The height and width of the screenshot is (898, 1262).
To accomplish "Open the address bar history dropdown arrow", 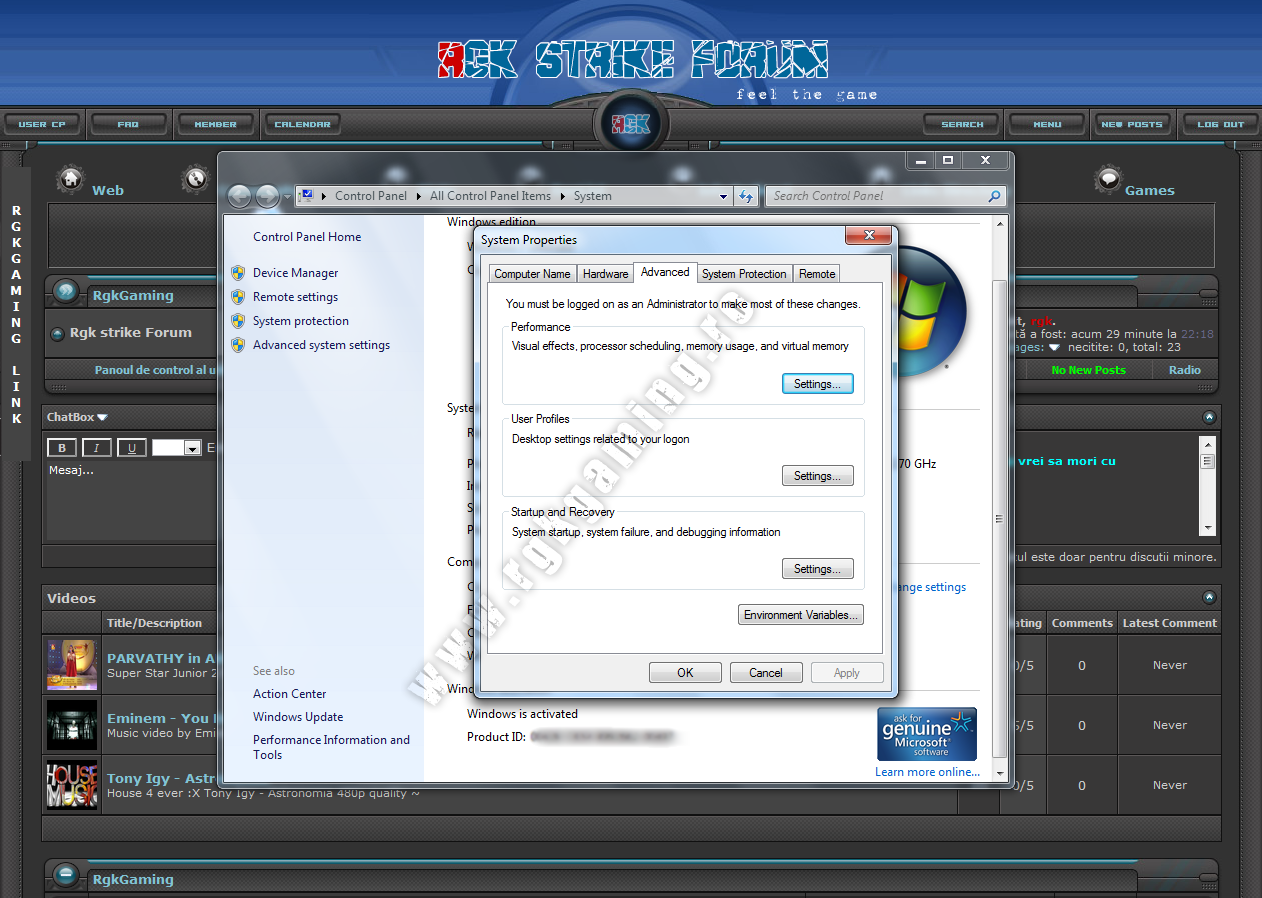I will [x=724, y=197].
